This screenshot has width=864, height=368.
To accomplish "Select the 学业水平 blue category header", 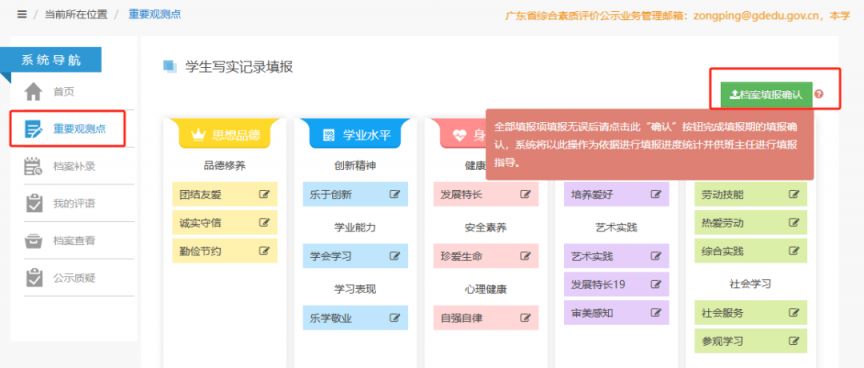I will click(x=355, y=134).
